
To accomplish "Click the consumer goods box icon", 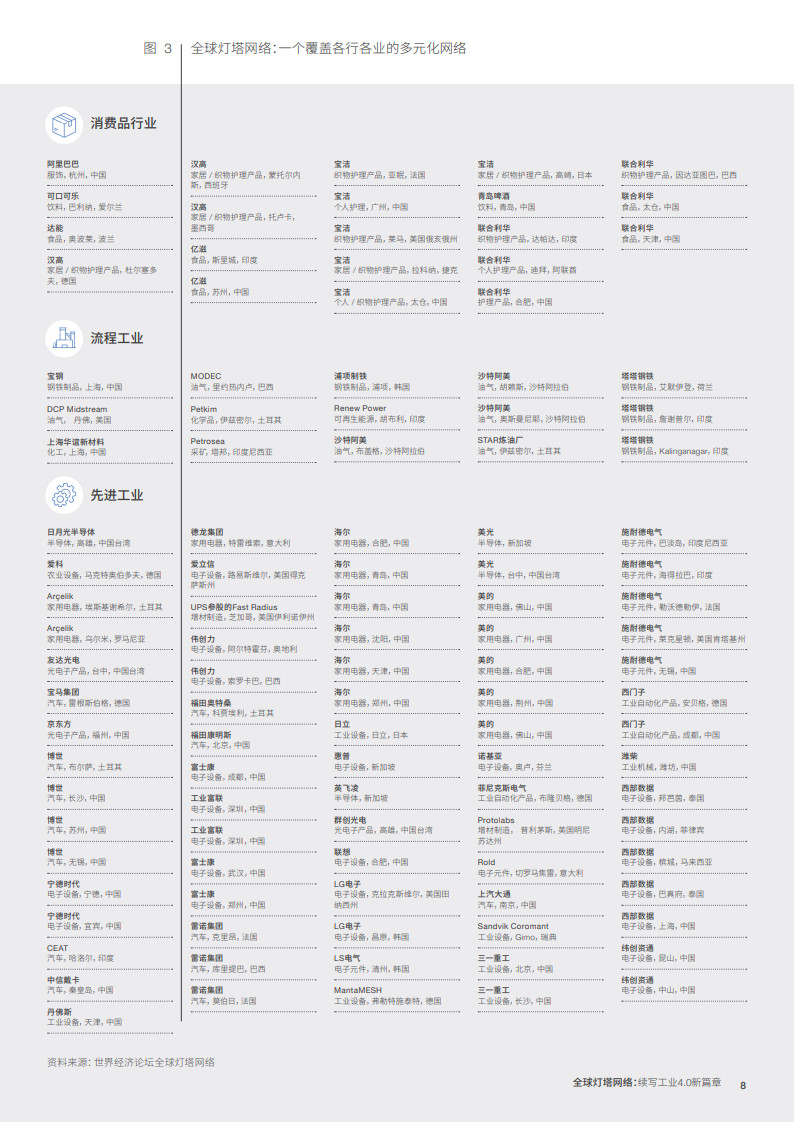I will 64,125.
